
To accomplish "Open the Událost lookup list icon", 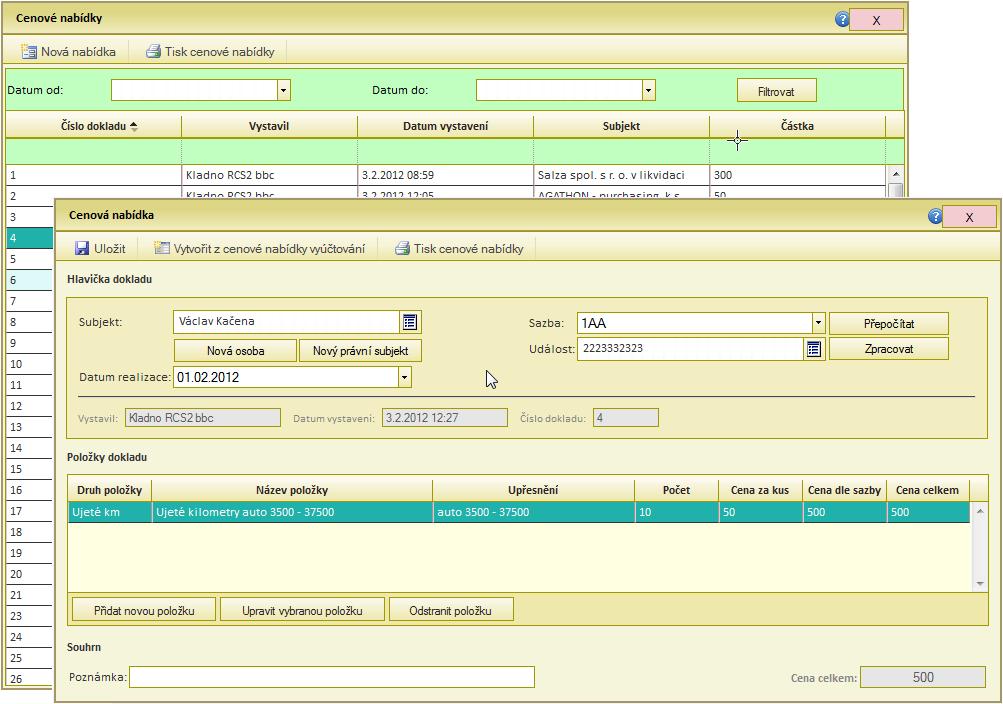I will tap(814, 348).
